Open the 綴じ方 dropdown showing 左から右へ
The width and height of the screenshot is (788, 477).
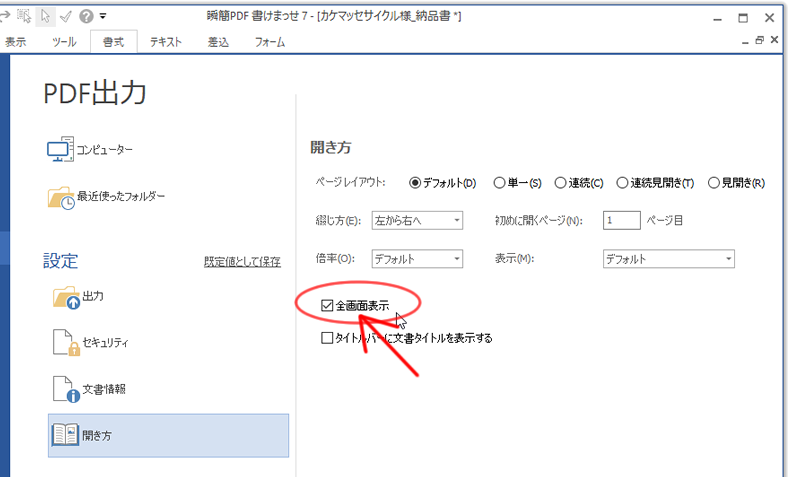[417, 220]
